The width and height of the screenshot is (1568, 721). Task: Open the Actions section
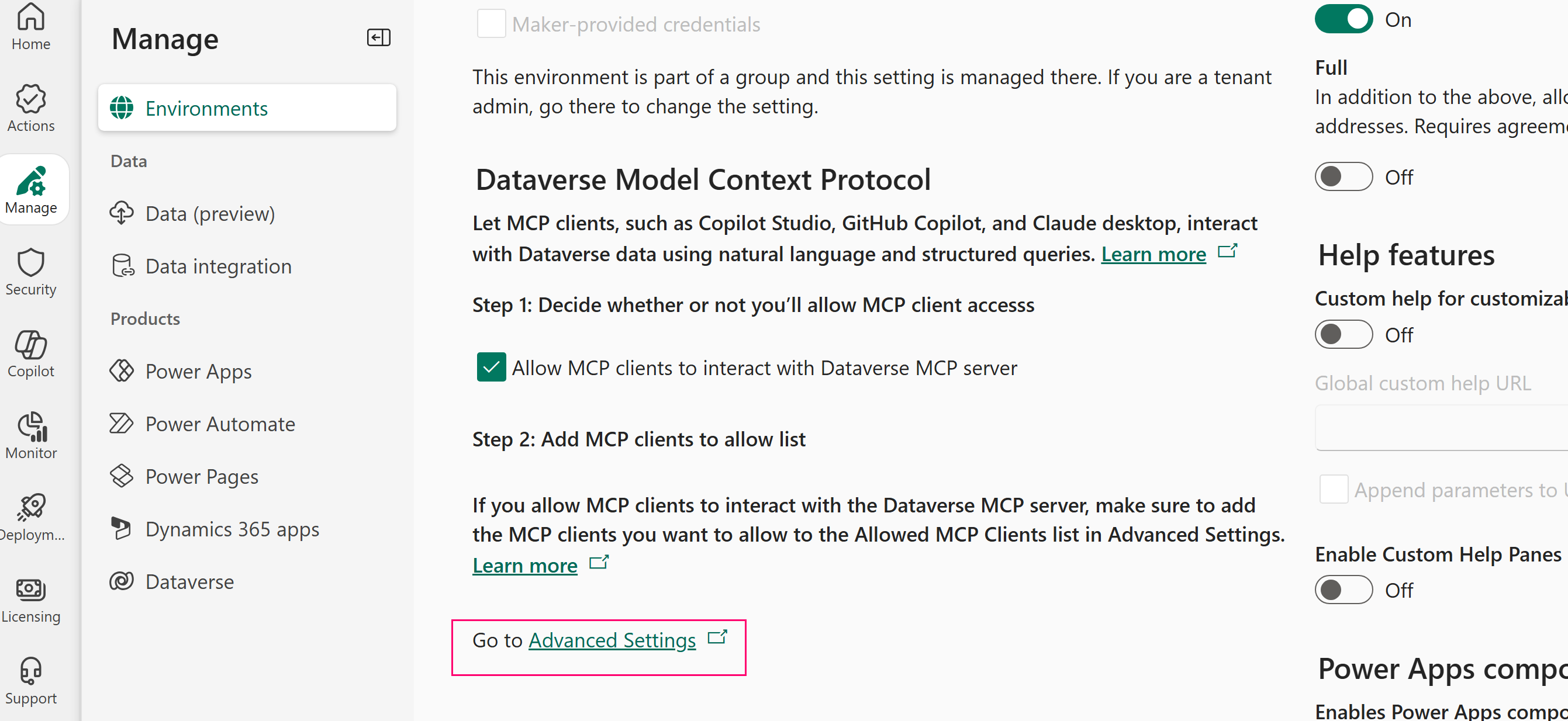pyautogui.click(x=30, y=108)
